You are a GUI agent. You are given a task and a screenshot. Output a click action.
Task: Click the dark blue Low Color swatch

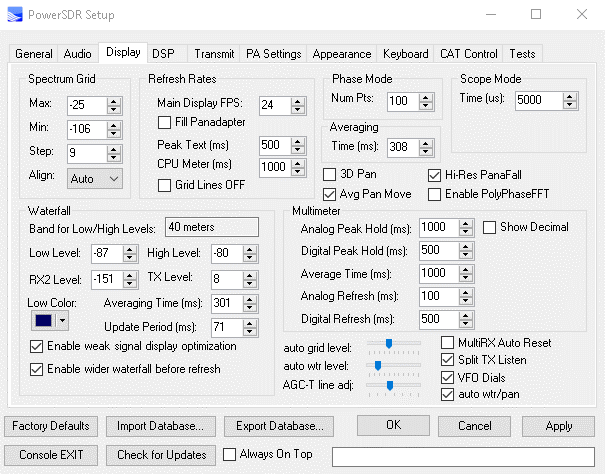(x=43, y=320)
